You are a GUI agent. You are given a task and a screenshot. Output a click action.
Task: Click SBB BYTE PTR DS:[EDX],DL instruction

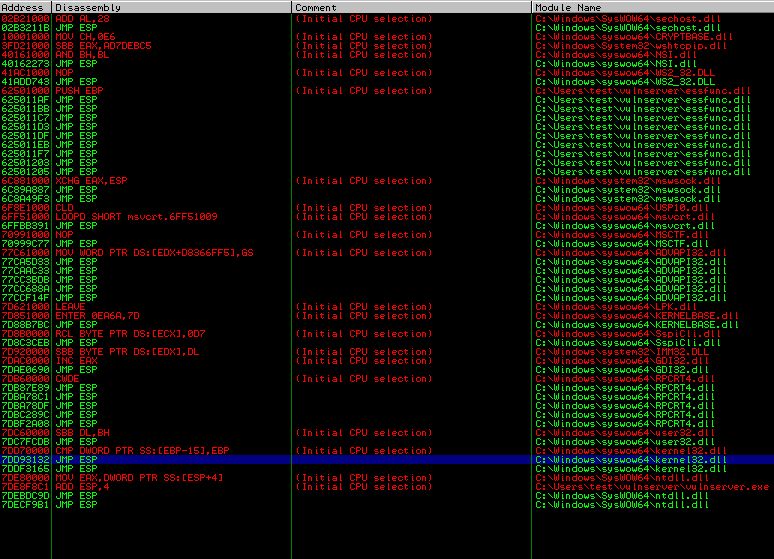click(x=127, y=352)
